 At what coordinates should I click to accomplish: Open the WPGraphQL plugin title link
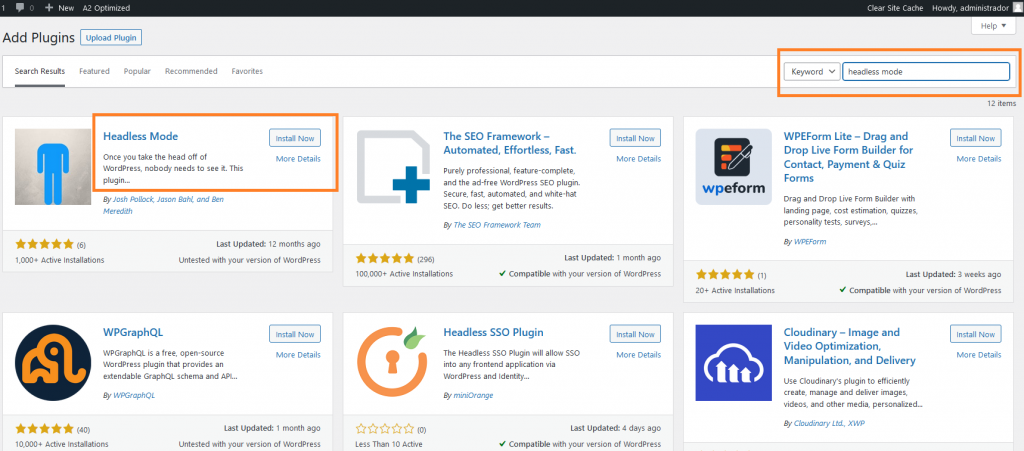[133, 332]
